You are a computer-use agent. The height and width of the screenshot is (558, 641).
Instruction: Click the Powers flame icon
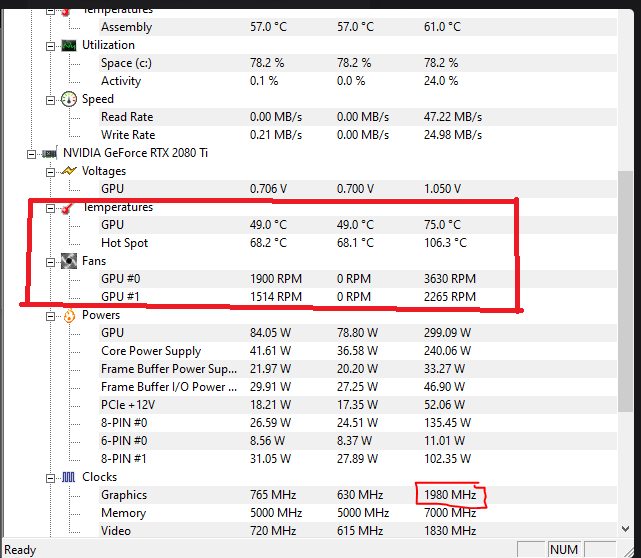pyautogui.click(x=69, y=315)
